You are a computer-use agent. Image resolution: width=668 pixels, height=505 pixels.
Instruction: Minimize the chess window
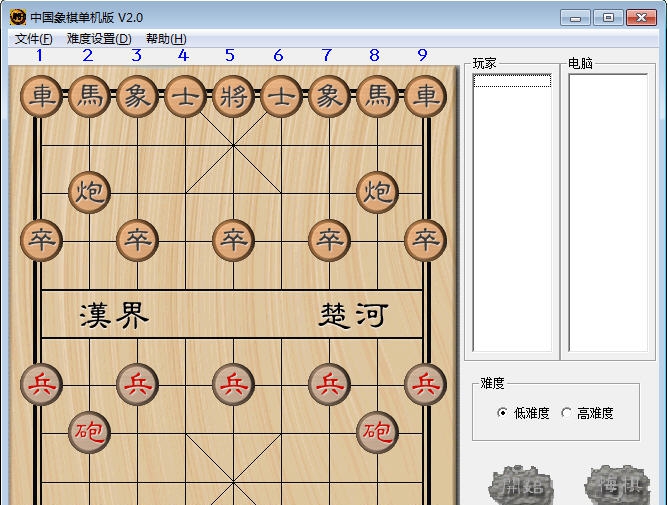pos(575,18)
